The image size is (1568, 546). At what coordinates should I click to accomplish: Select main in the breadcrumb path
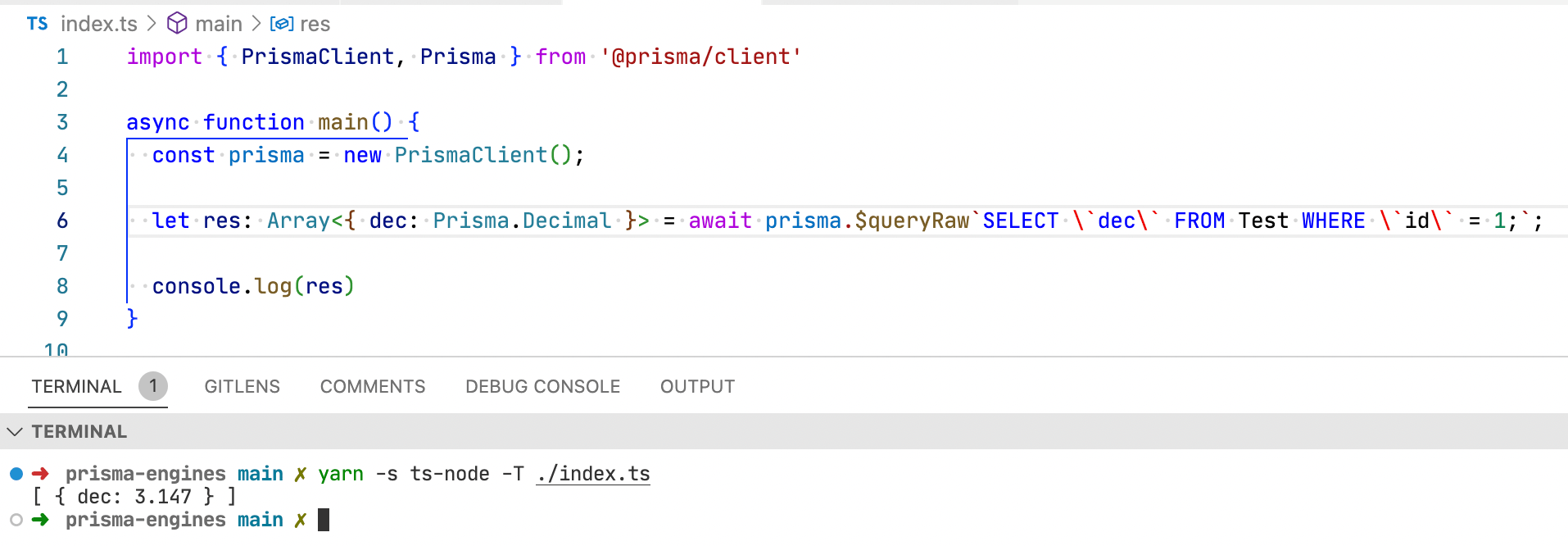[219, 24]
